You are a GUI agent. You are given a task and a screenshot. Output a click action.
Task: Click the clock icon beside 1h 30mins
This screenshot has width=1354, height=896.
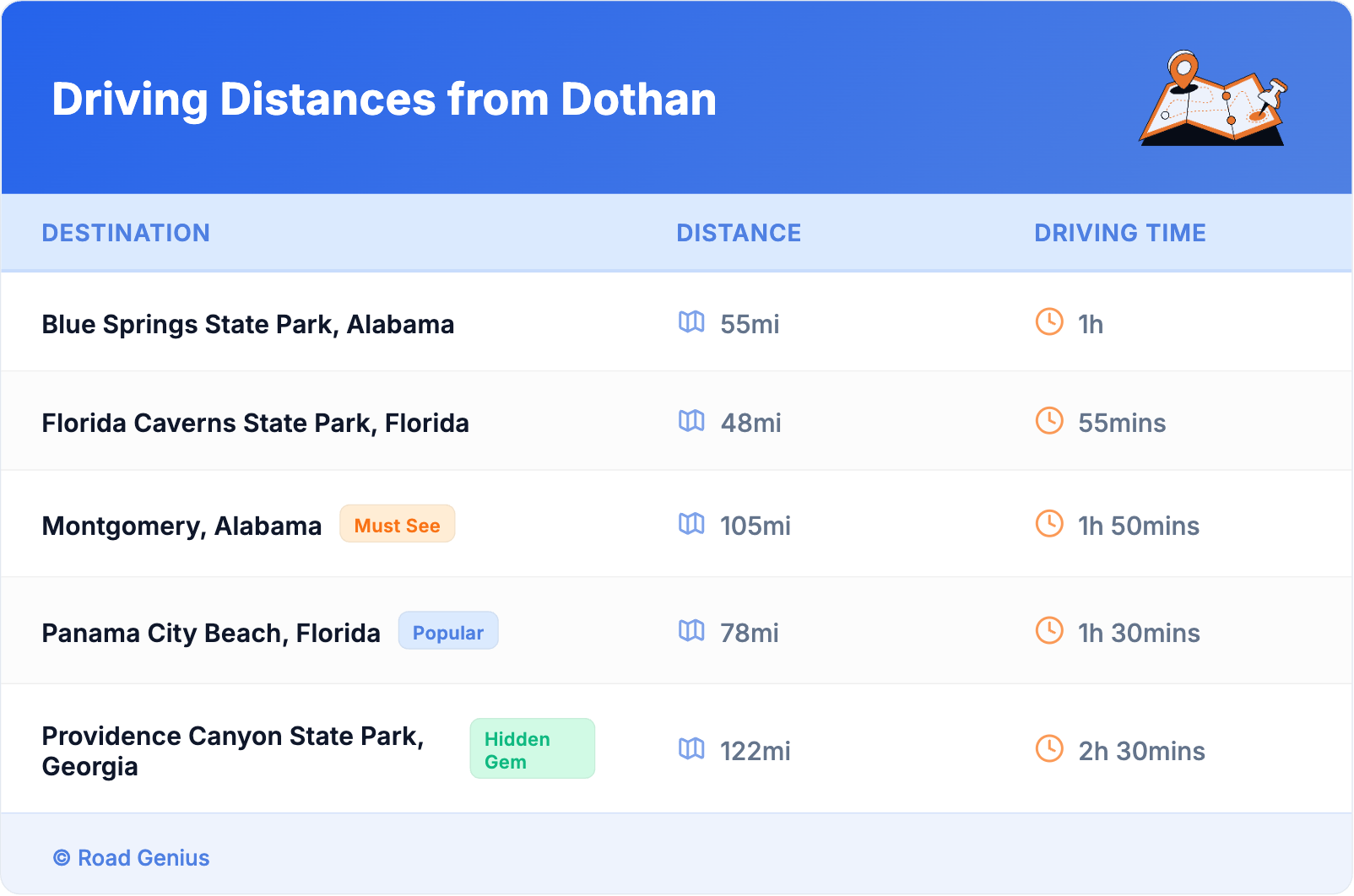[x=1049, y=630]
